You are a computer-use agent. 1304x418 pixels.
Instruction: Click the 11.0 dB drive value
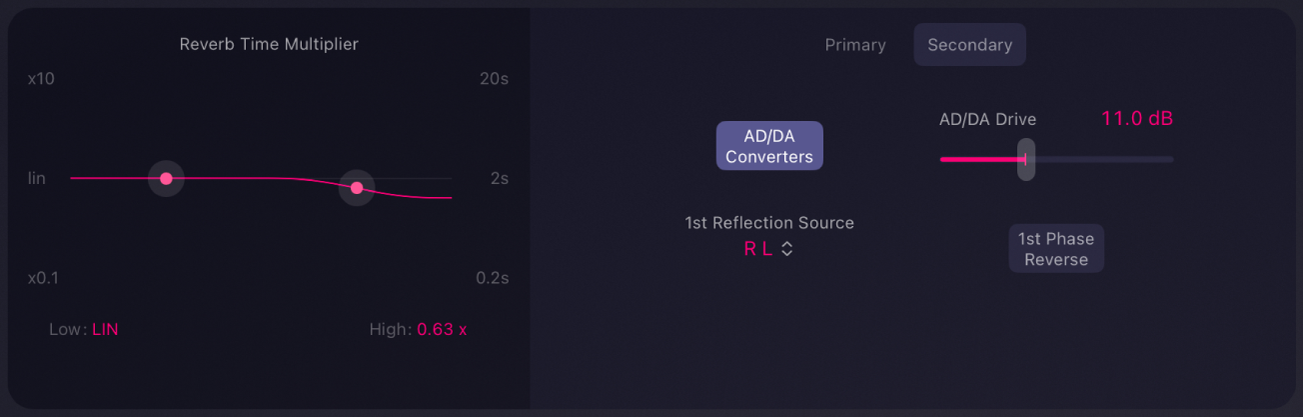tap(1136, 119)
